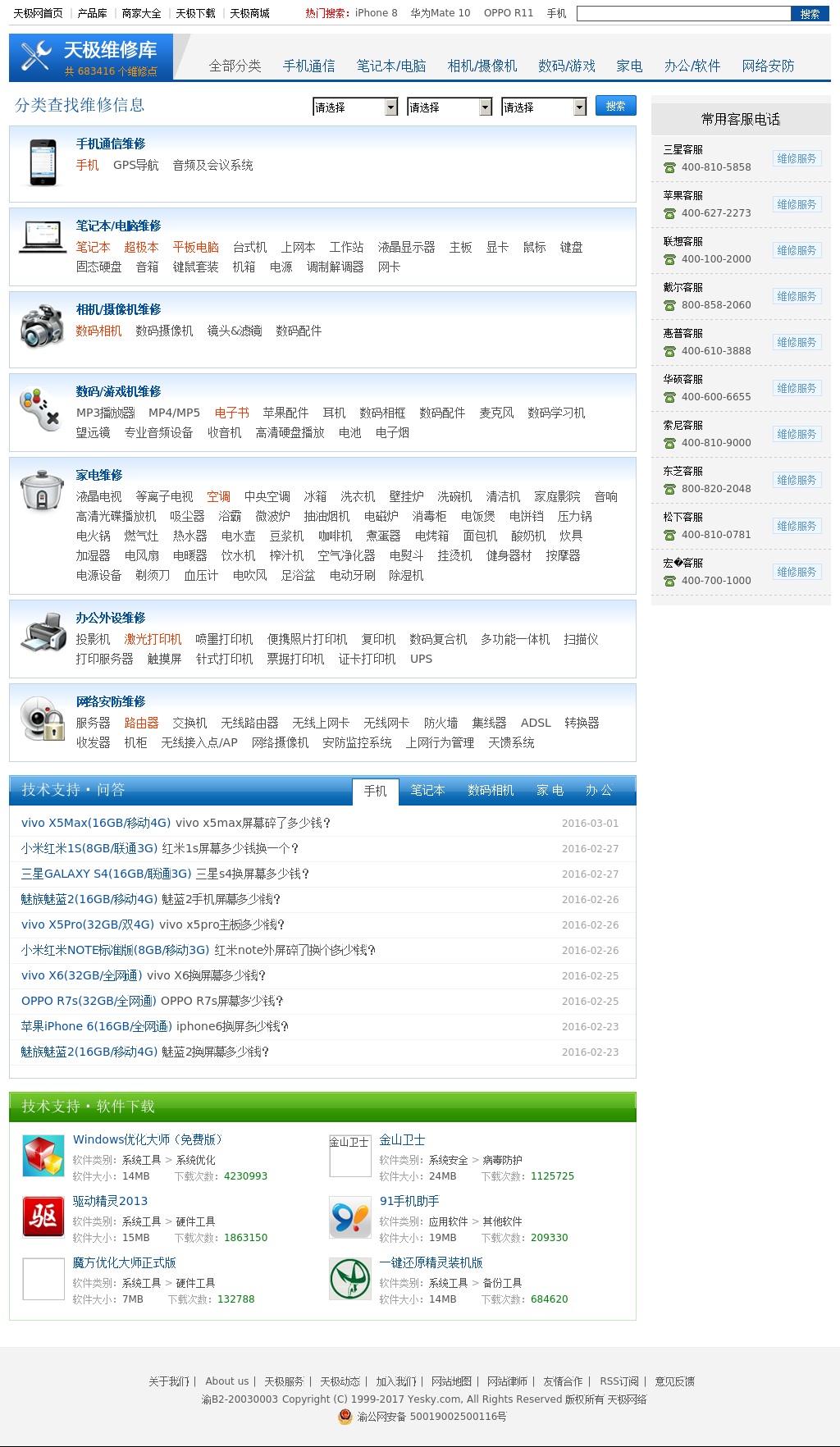Screen dimensions: 840x1447
Task: Click the police badge icon in footer
Action: click(x=345, y=1417)
